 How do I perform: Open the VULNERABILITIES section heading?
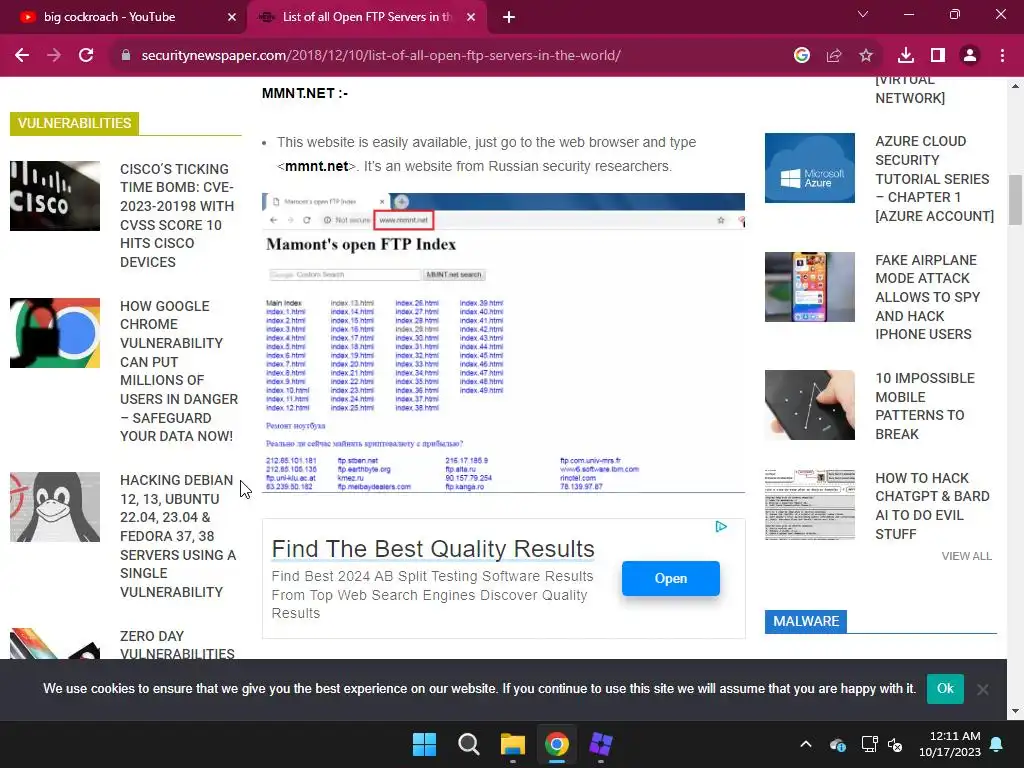(74, 123)
